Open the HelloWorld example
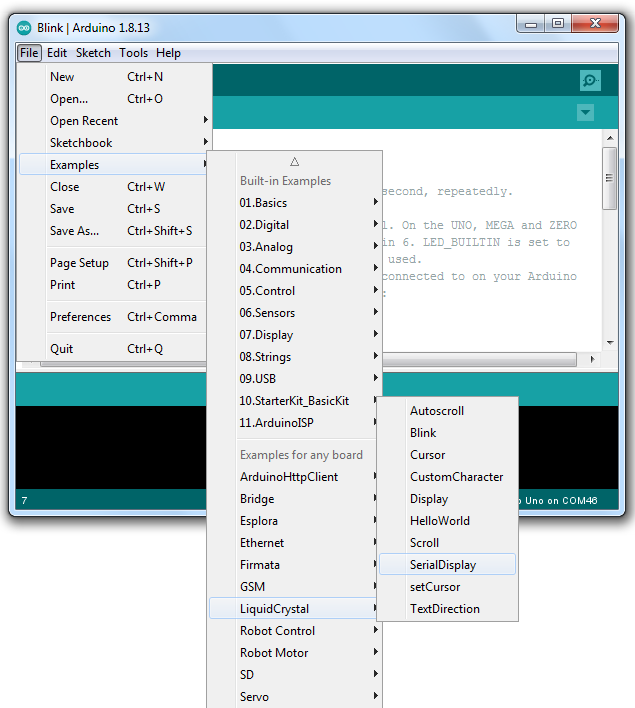The width and height of the screenshot is (635, 708). pos(447,521)
